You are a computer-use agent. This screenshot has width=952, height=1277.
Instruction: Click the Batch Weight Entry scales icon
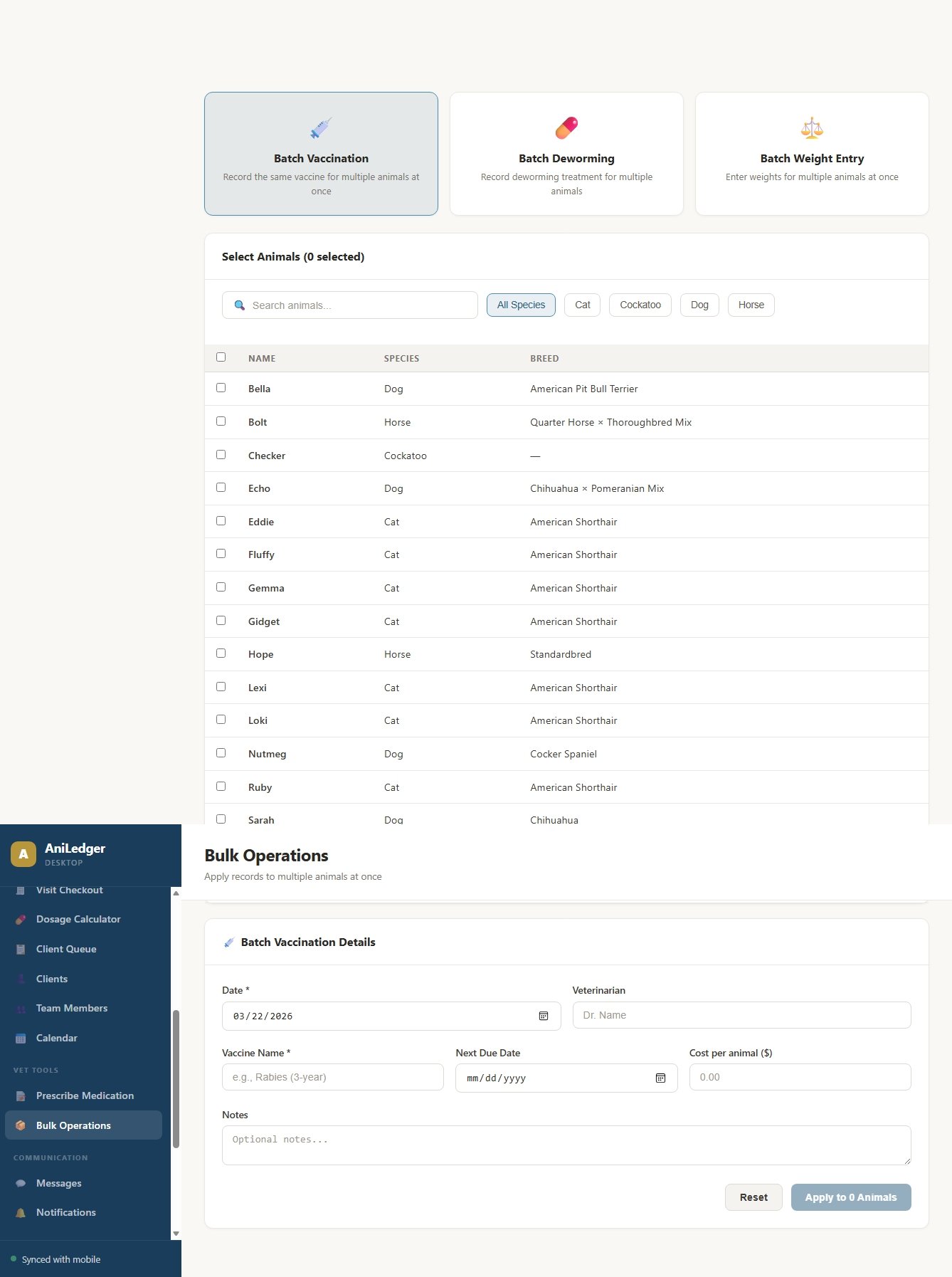pyautogui.click(x=812, y=128)
